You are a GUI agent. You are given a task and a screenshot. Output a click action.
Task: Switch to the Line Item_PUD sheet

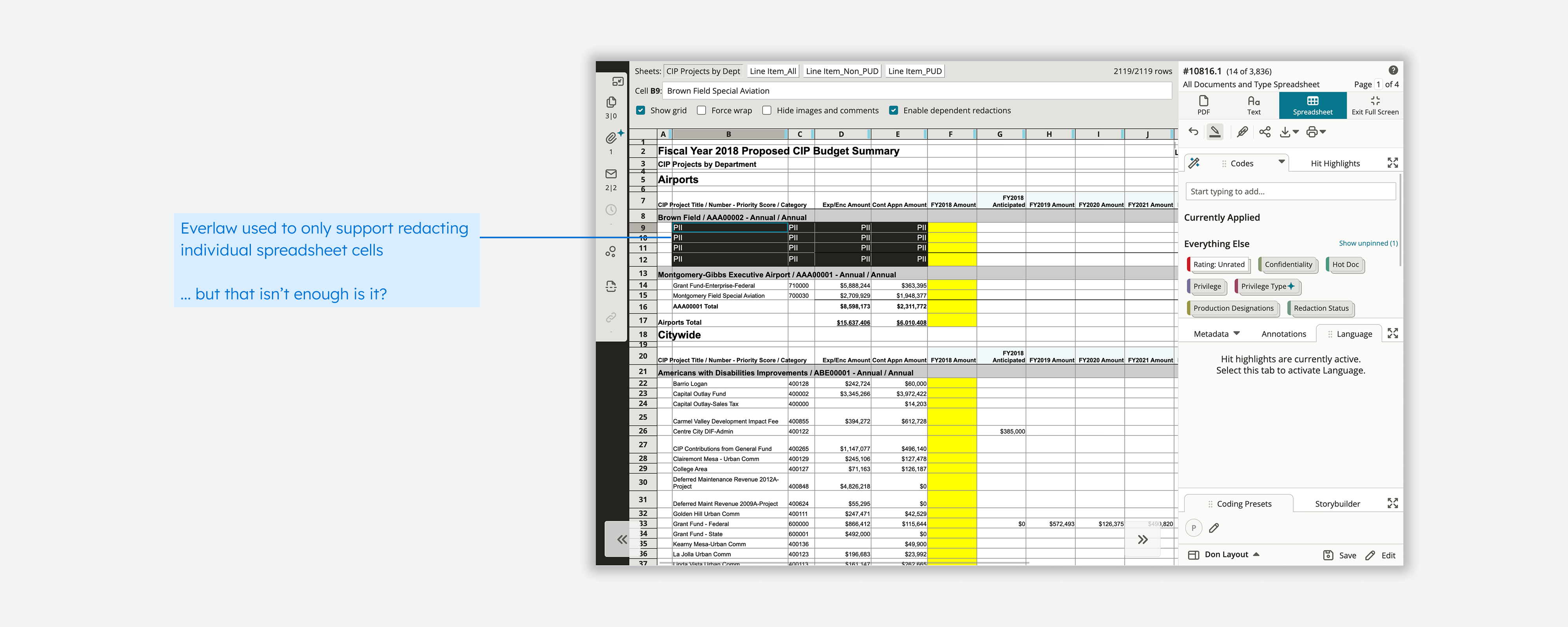(914, 71)
